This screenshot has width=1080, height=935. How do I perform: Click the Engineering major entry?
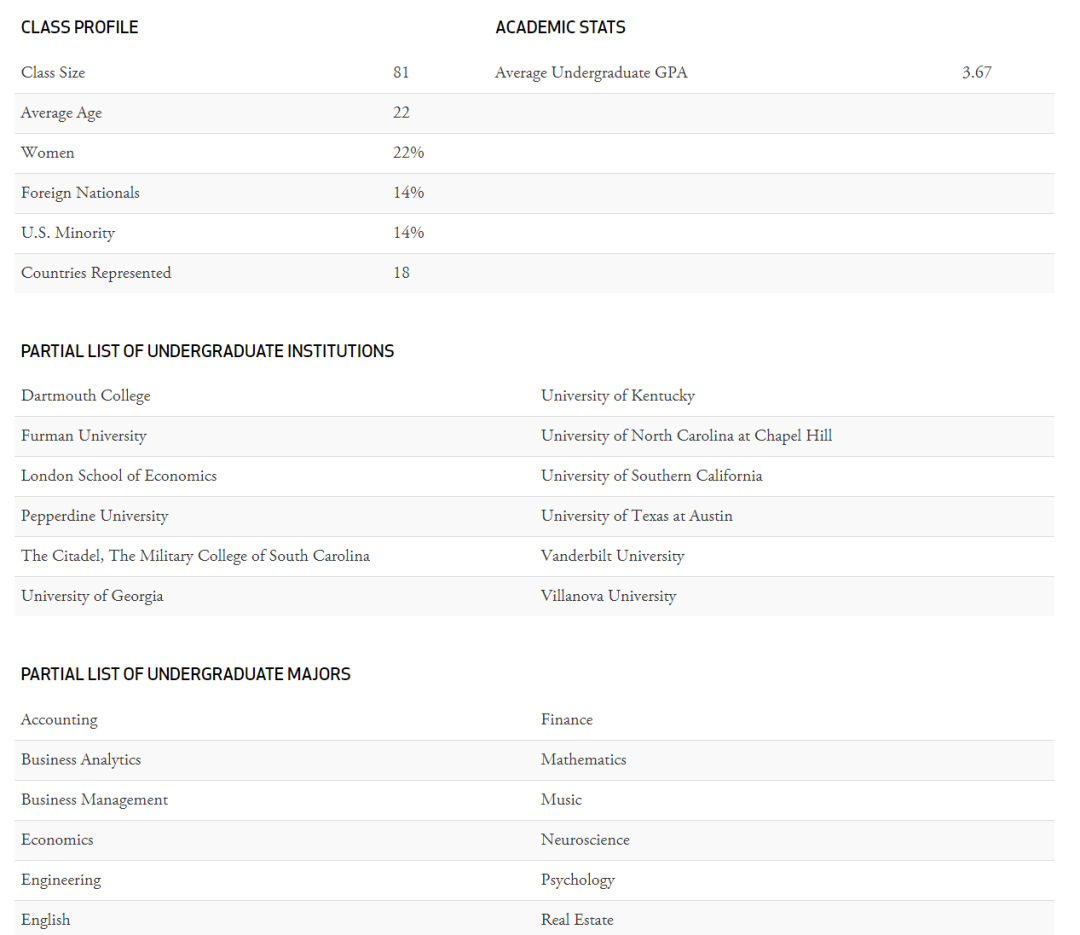coord(61,880)
